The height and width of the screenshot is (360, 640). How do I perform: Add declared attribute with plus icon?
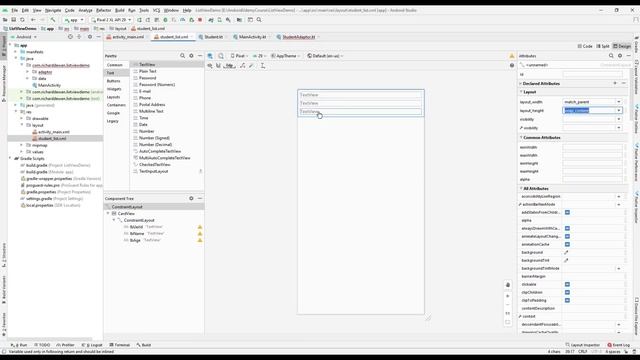pos(615,83)
